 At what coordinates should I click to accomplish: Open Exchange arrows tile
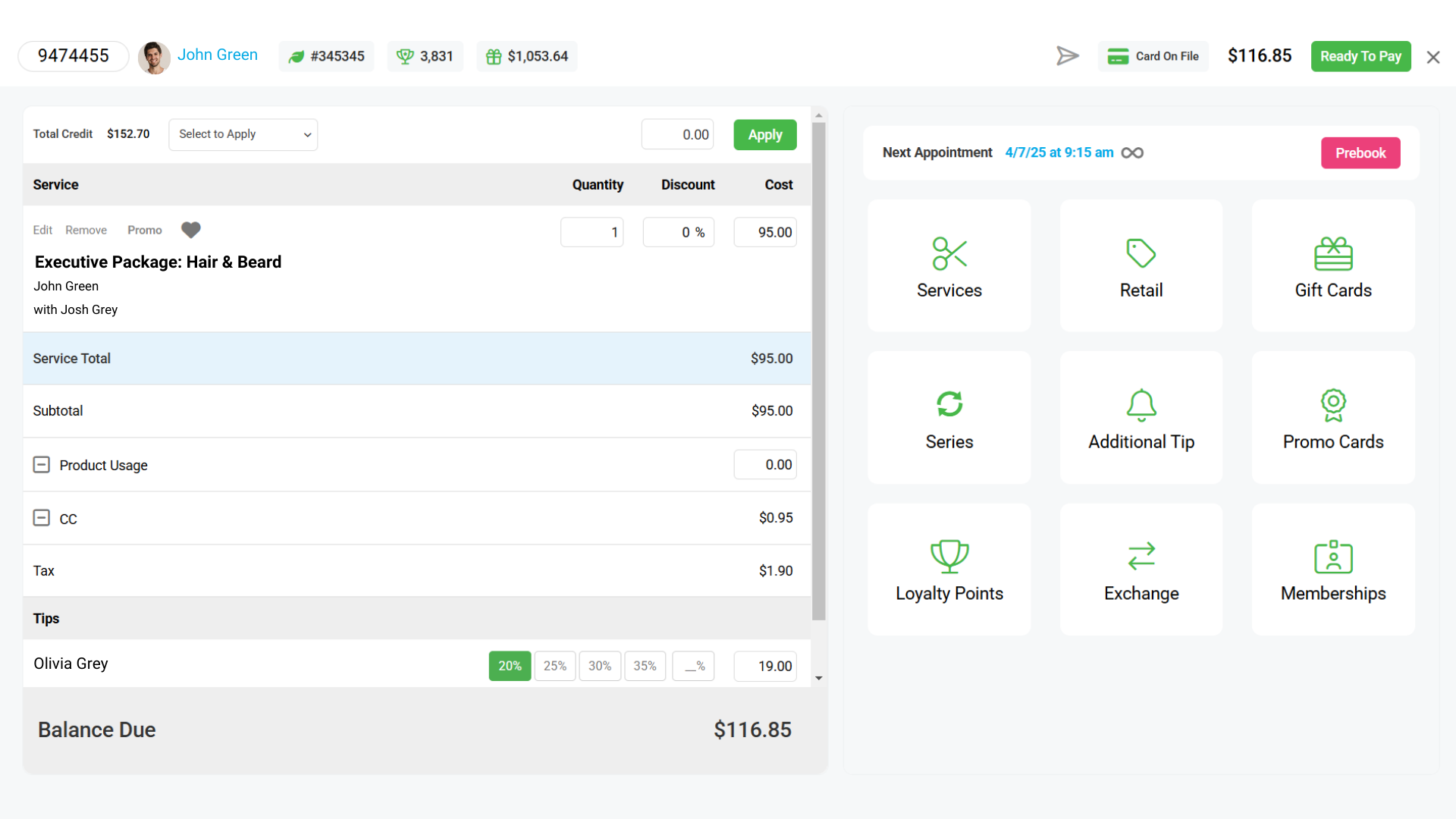(x=1141, y=570)
